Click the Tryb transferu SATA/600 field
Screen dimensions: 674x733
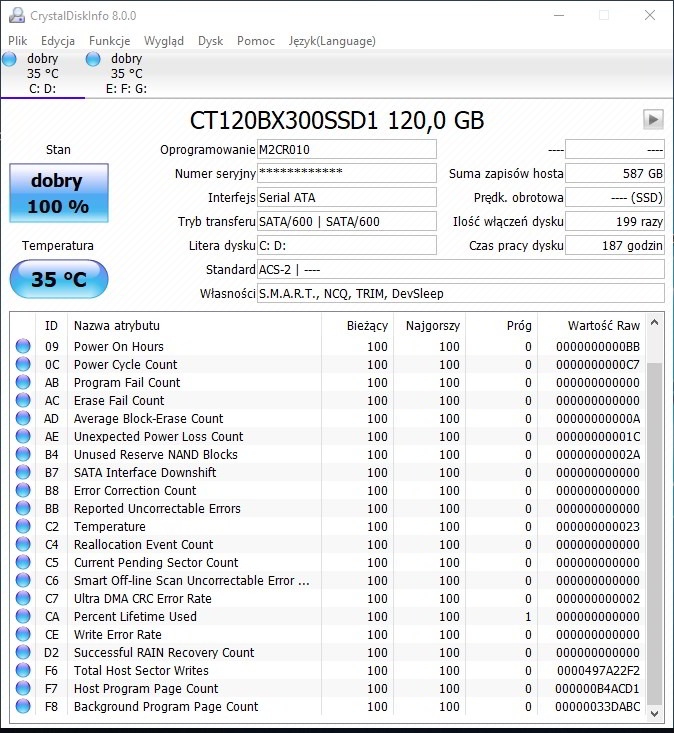347,222
